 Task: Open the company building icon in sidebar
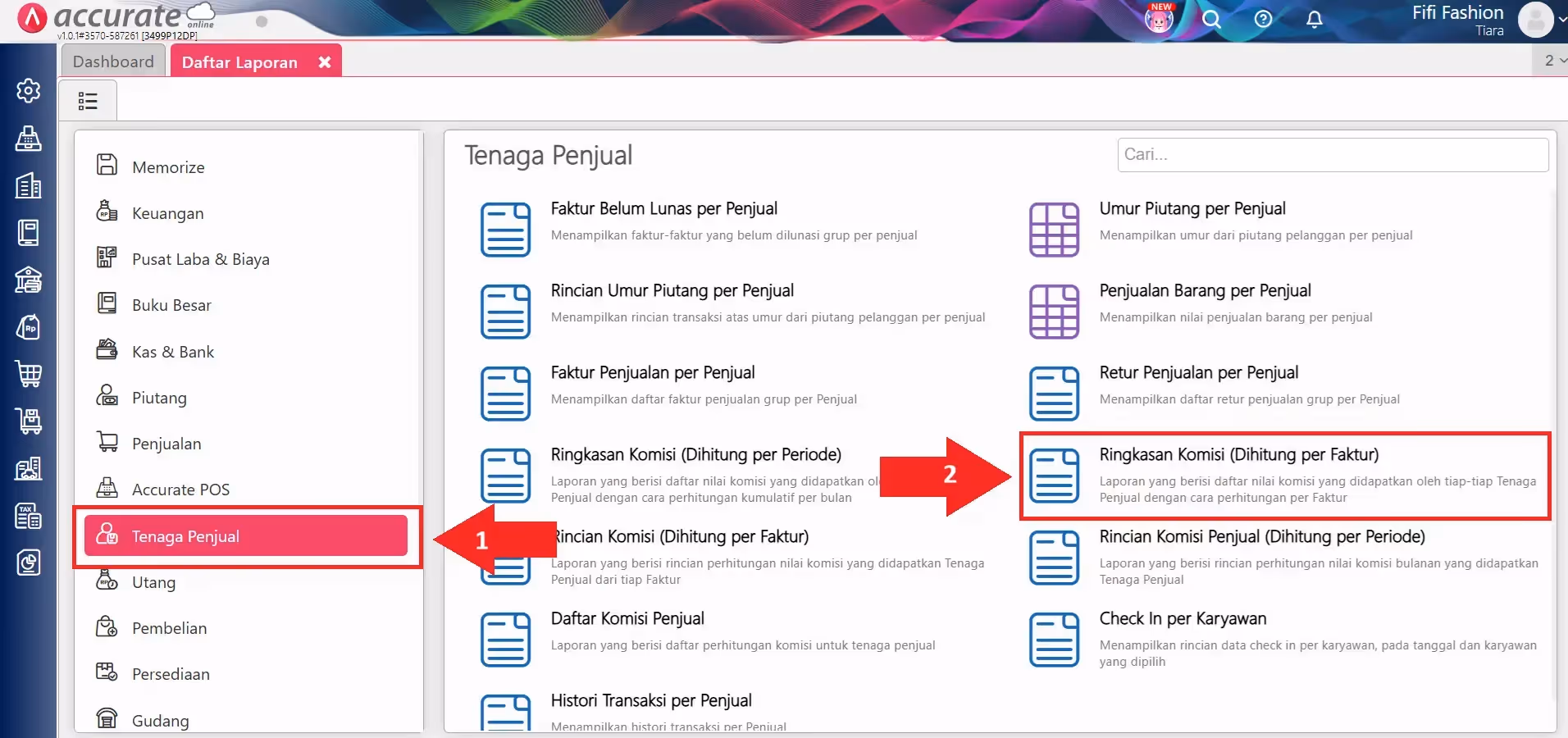click(x=29, y=186)
